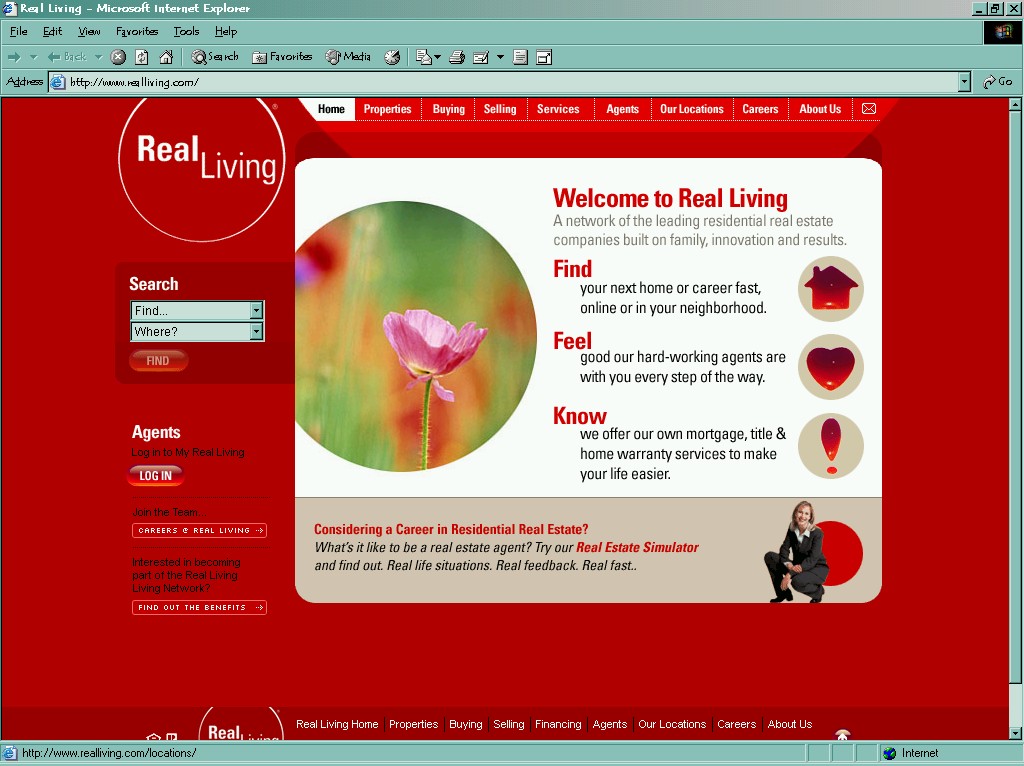Select the About Us navigation tab
Image resolution: width=1024 pixels, height=766 pixels.
(820, 109)
